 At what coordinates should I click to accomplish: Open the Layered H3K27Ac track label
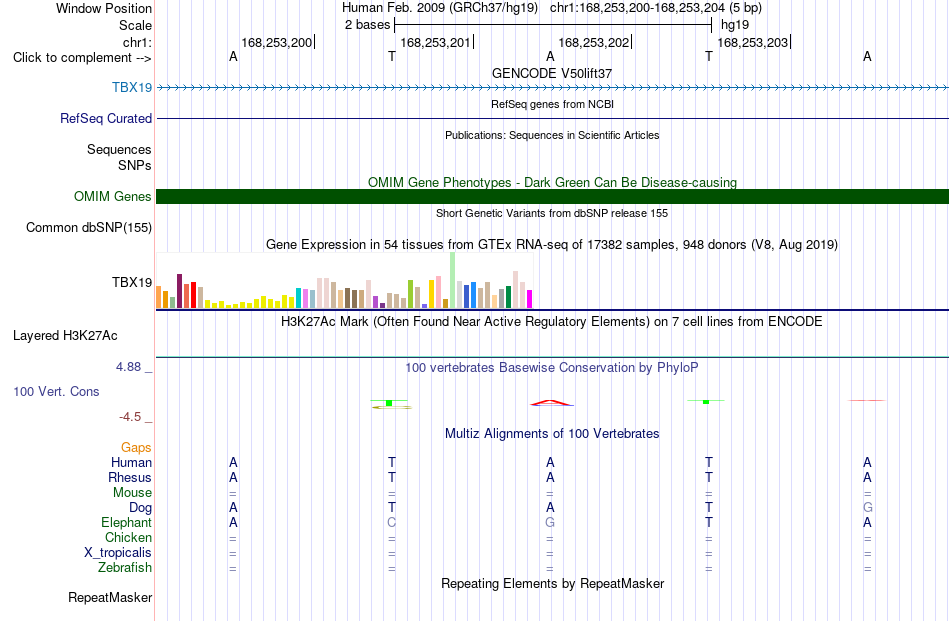[x=65, y=336]
